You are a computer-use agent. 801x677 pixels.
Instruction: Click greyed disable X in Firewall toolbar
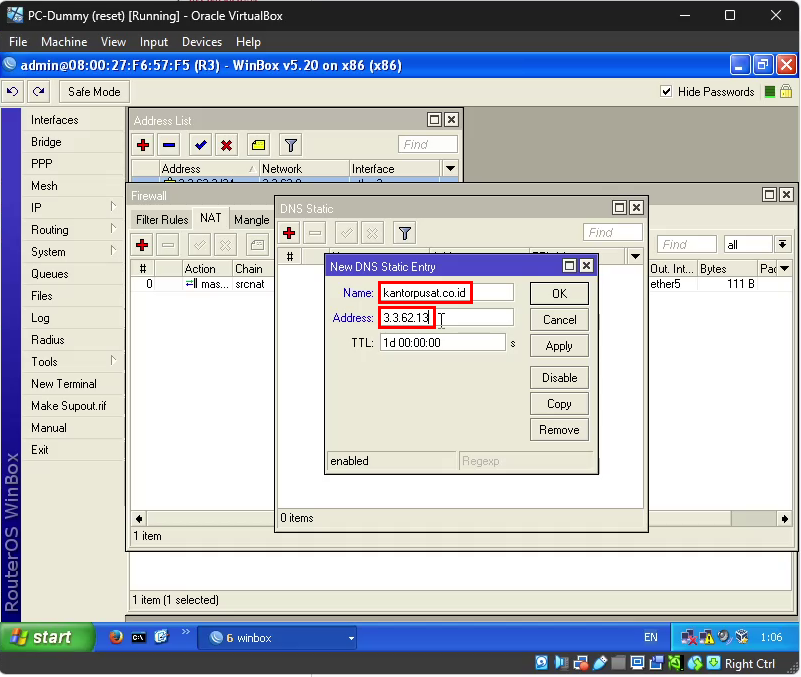(x=225, y=245)
